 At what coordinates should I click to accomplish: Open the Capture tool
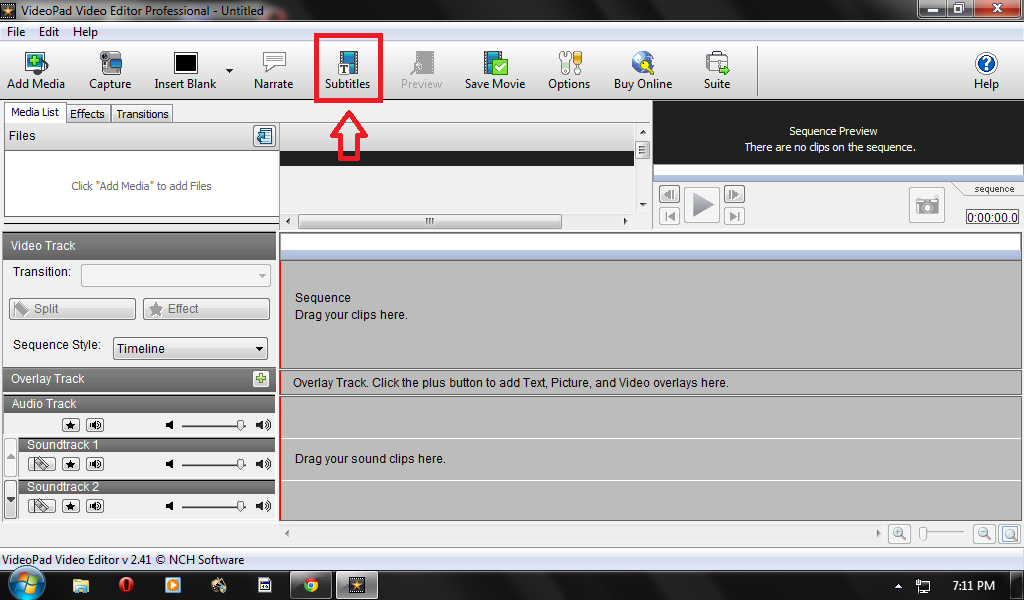click(x=110, y=71)
